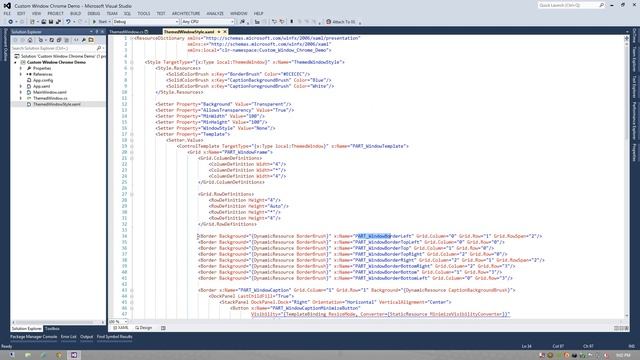Pin the Solution Explorer panel

97,31
